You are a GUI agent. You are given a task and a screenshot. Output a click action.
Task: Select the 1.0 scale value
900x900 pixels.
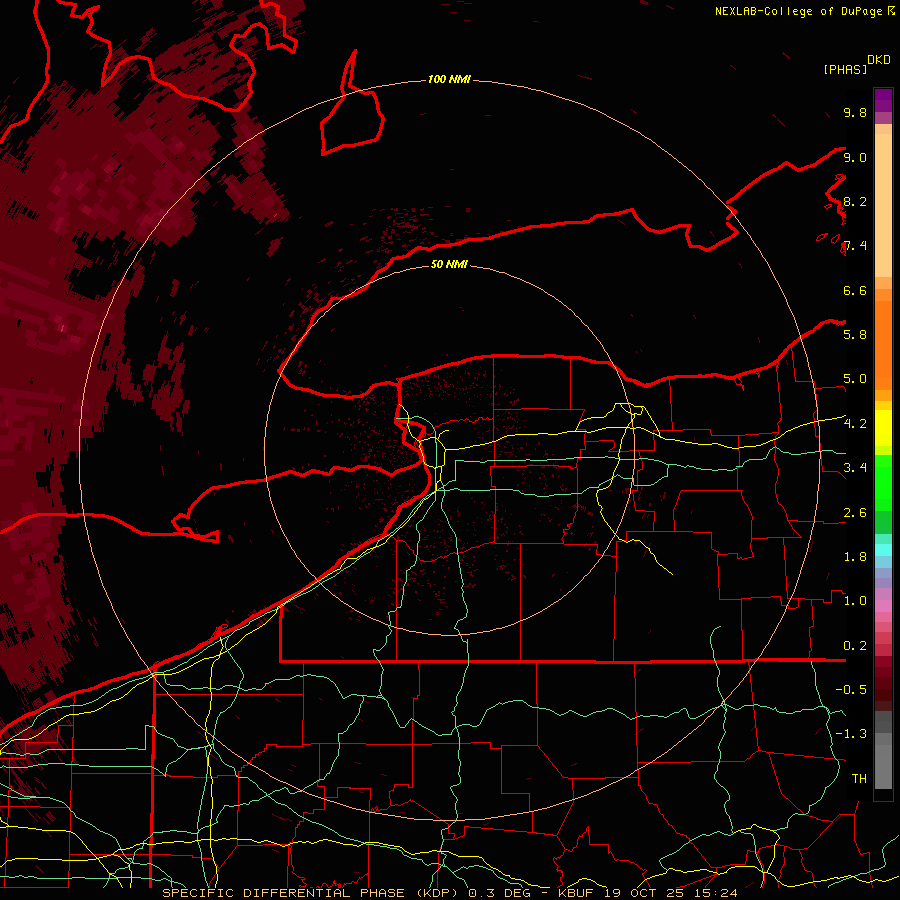pos(855,600)
